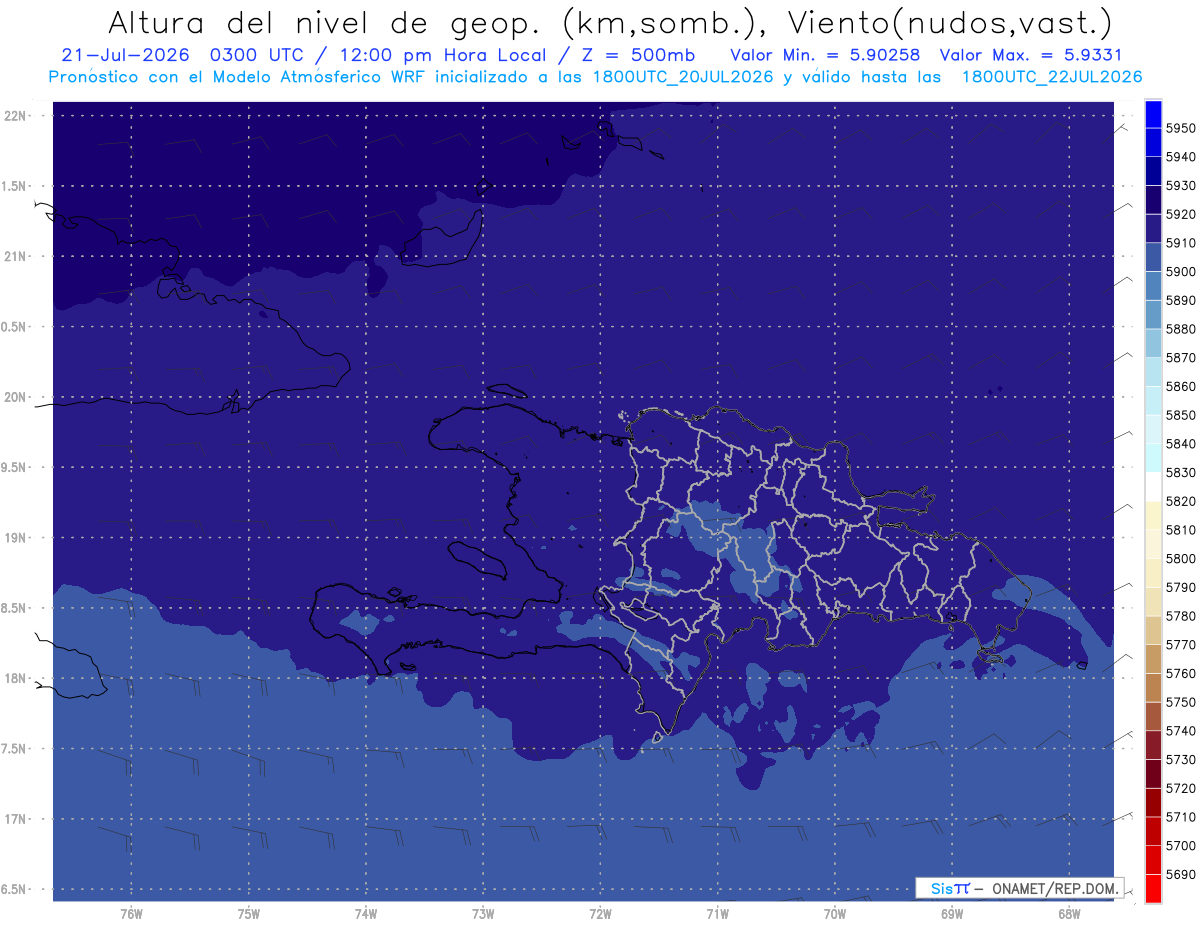Click the "69W" longitude label
Viewport: 1200px width, 927px height.
(x=952, y=913)
